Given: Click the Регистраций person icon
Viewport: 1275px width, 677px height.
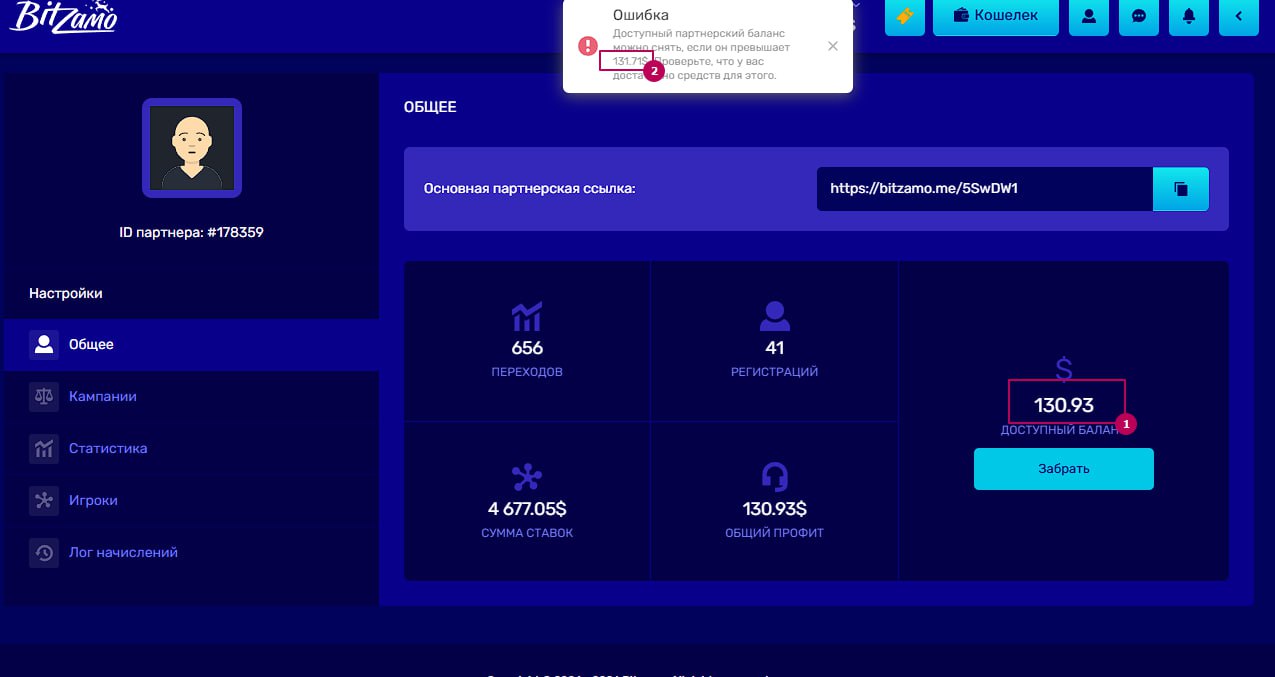Looking at the screenshot, I should (x=774, y=316).
